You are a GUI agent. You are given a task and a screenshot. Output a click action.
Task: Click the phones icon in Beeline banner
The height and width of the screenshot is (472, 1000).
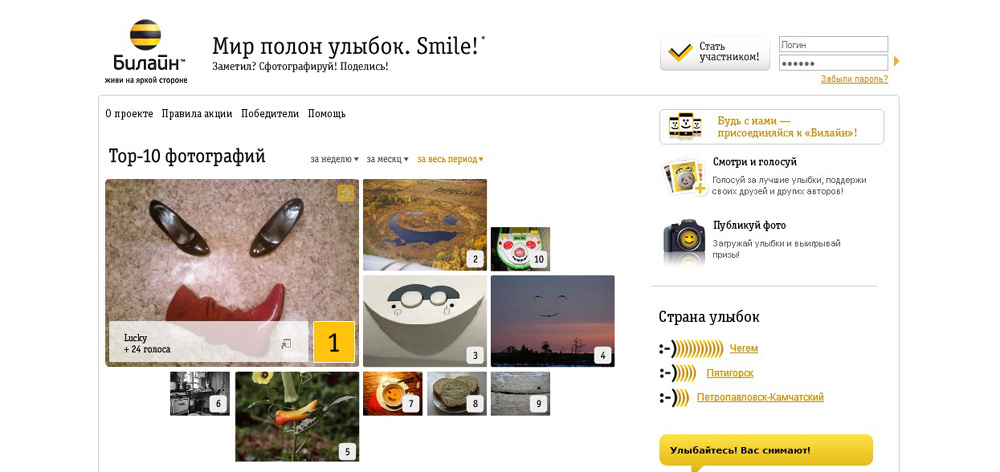click(685, 126)
